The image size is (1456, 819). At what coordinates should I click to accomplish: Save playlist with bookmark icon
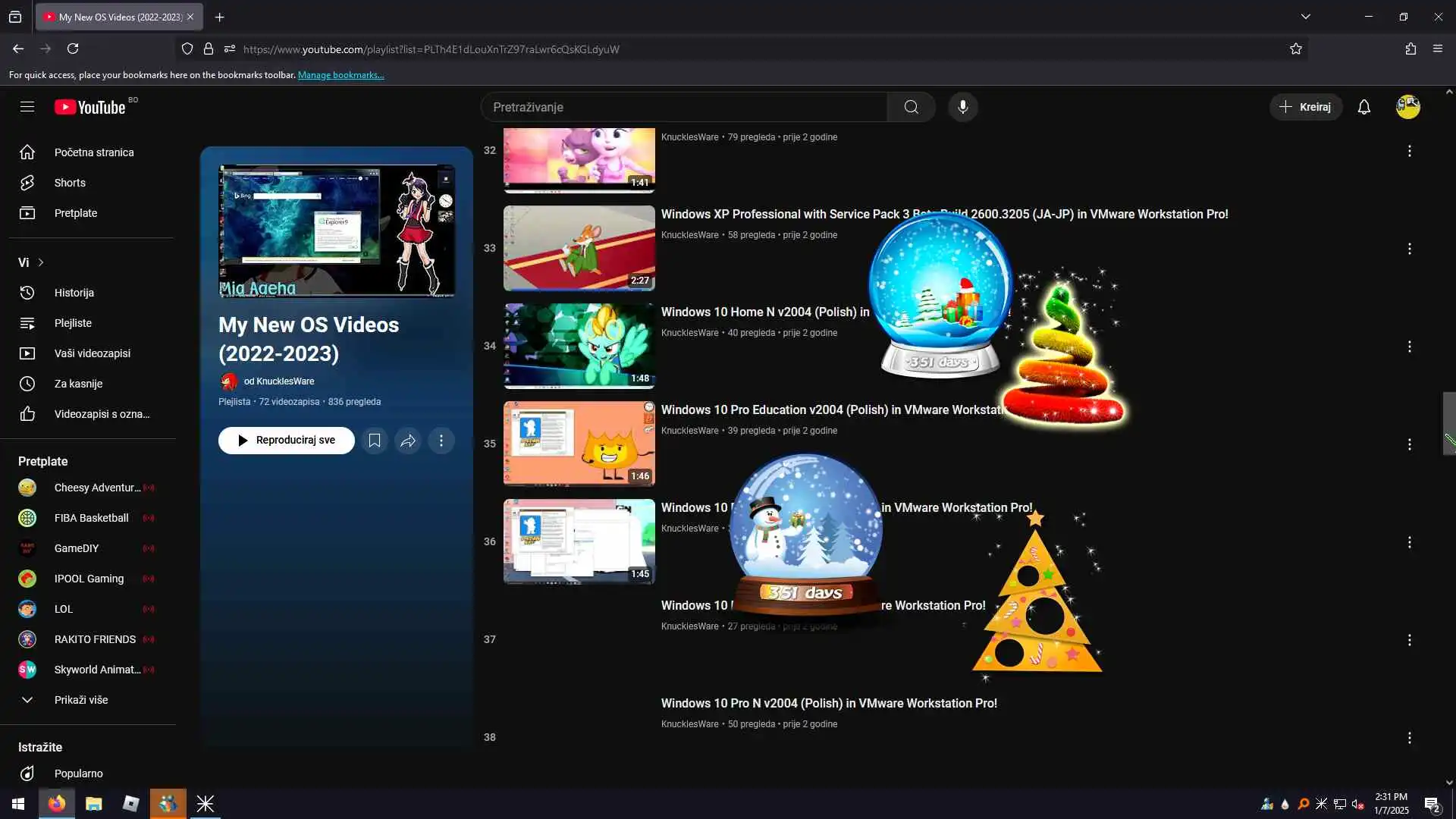point(374,441)
